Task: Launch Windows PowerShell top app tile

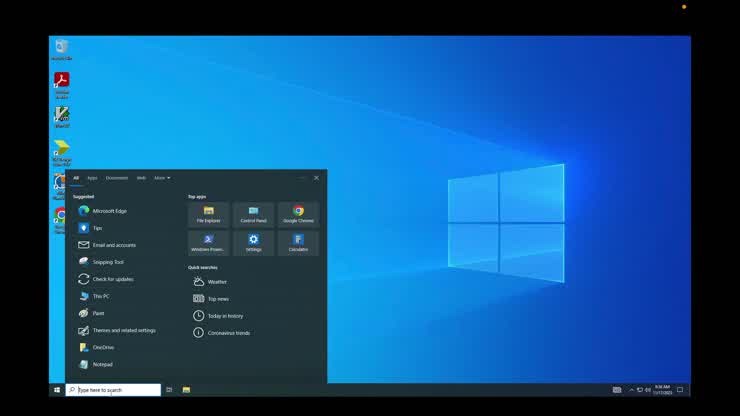Action: 209,243
